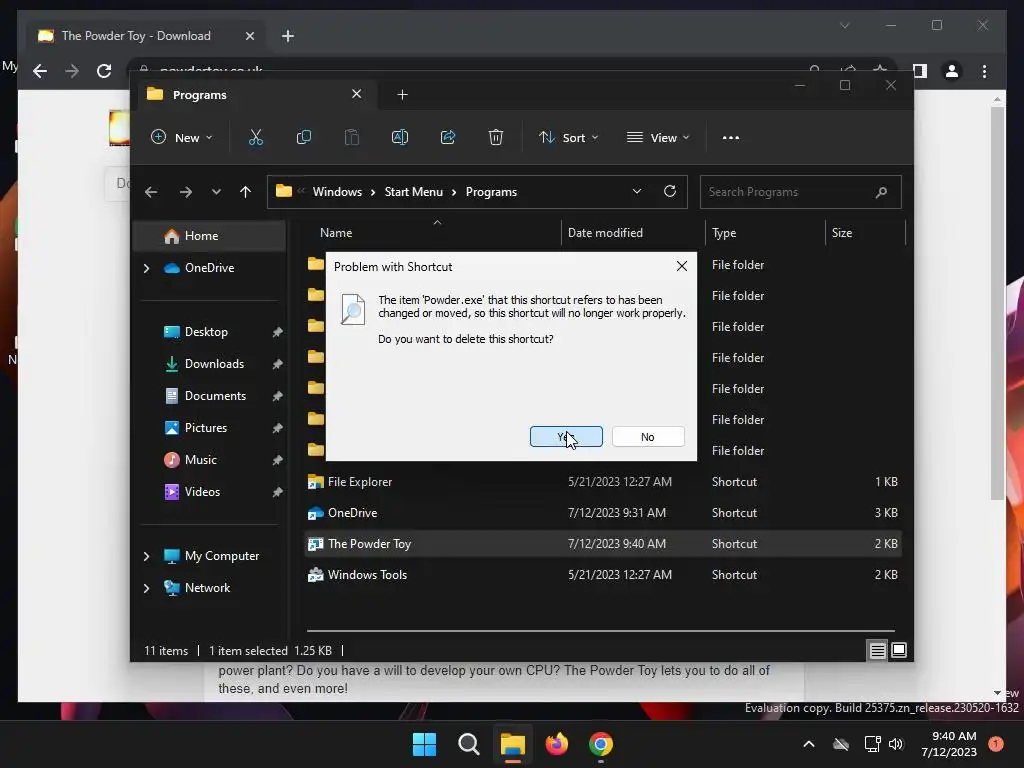Launch Firefox from the taskbar

[x=556, y=744]
